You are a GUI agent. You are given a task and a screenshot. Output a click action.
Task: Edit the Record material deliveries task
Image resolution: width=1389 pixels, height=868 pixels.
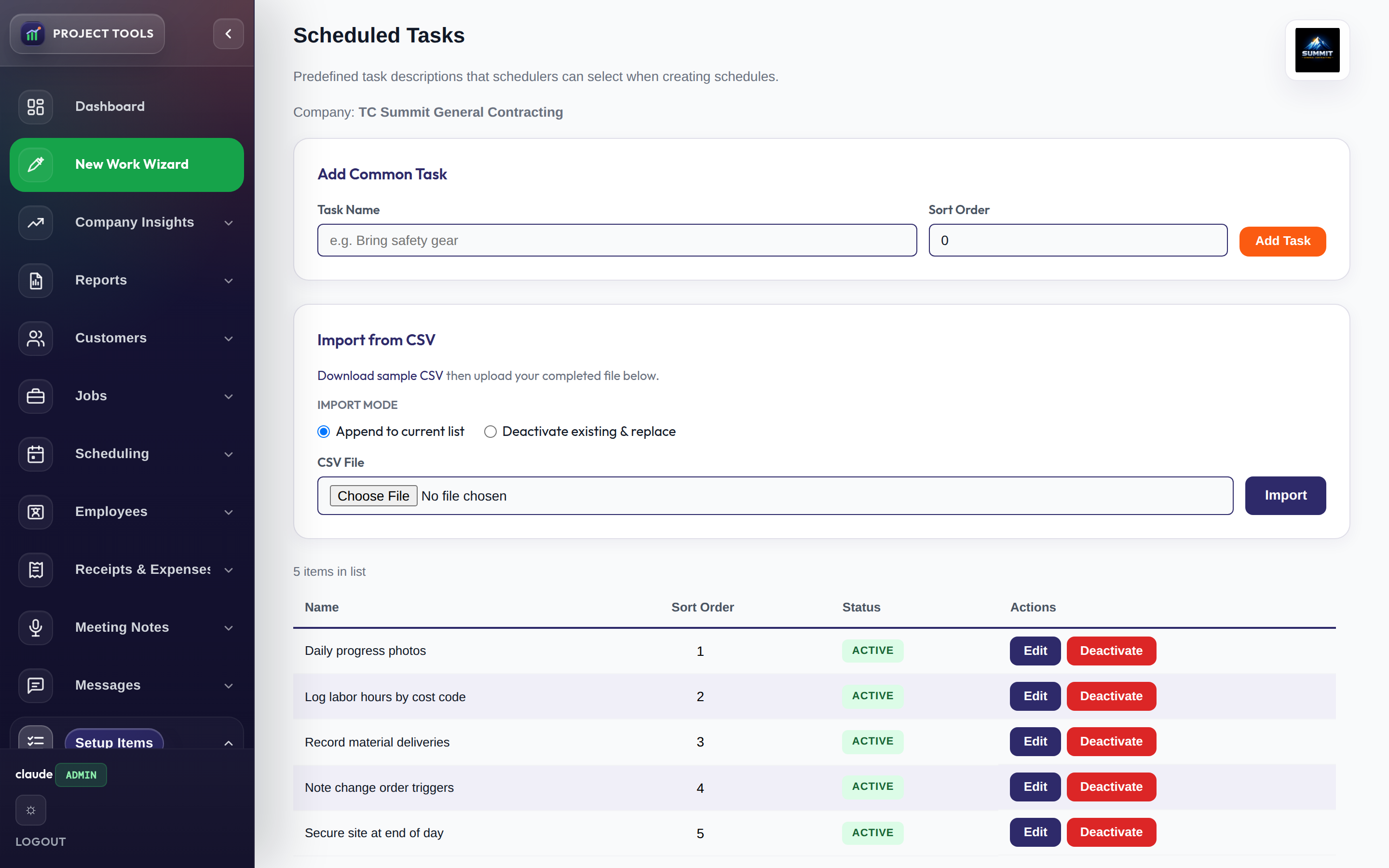1035,742
